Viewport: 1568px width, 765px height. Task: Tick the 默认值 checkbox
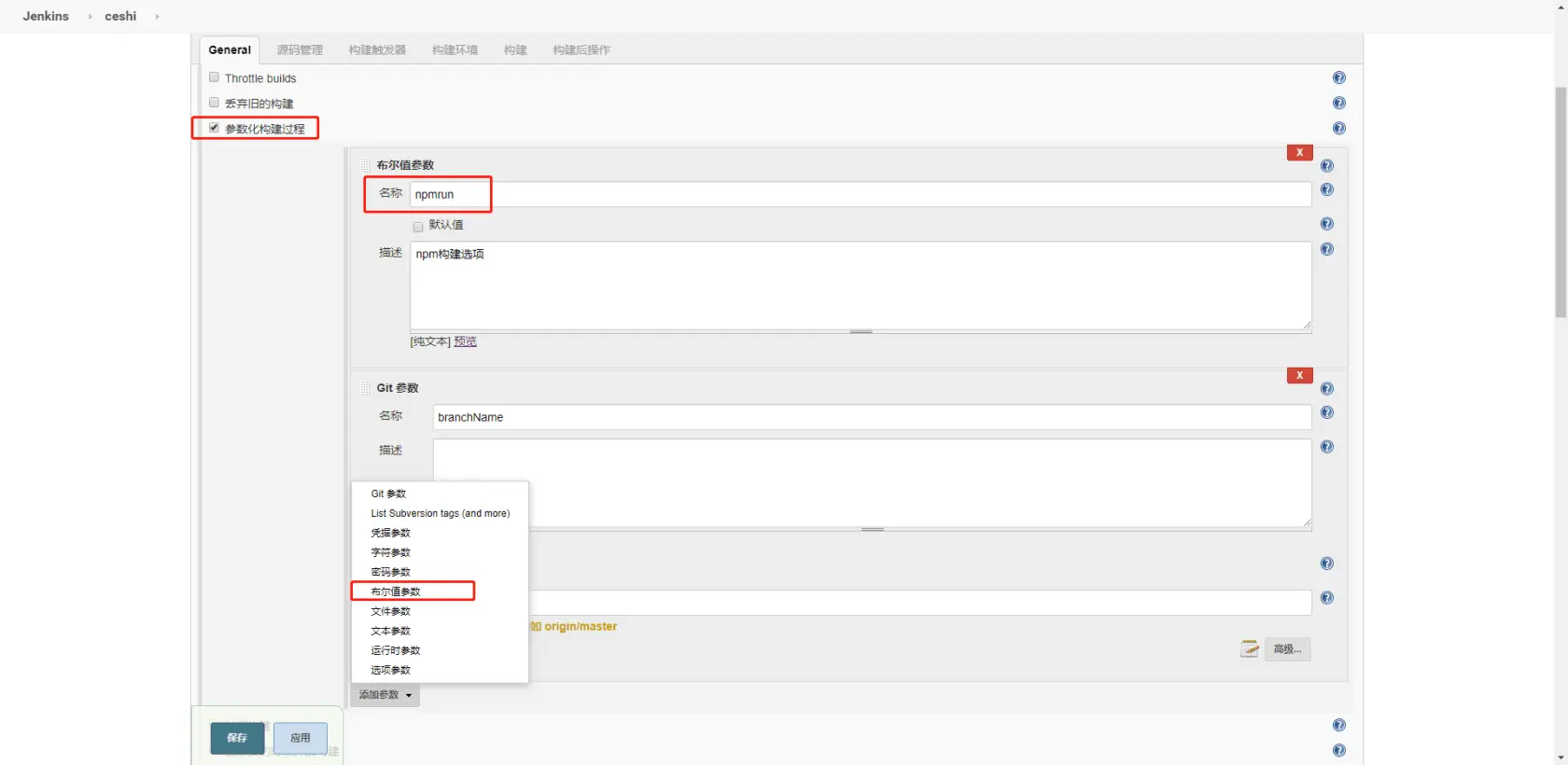[418, 227]
